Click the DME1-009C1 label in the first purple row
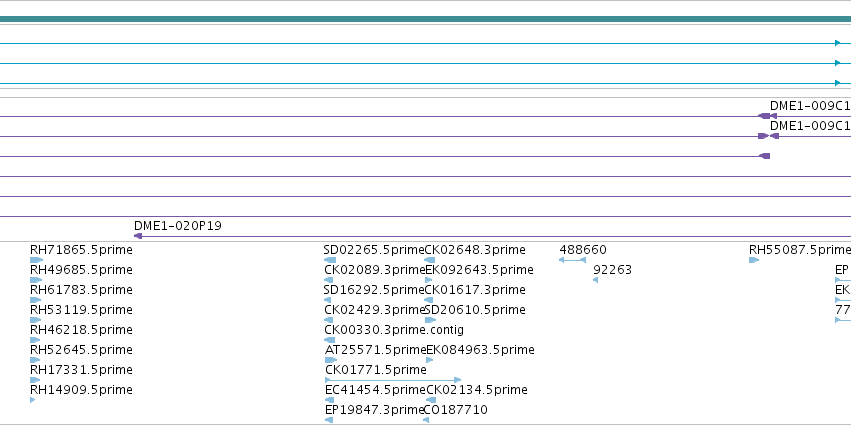The image size is (851, 425). [810, 106]
